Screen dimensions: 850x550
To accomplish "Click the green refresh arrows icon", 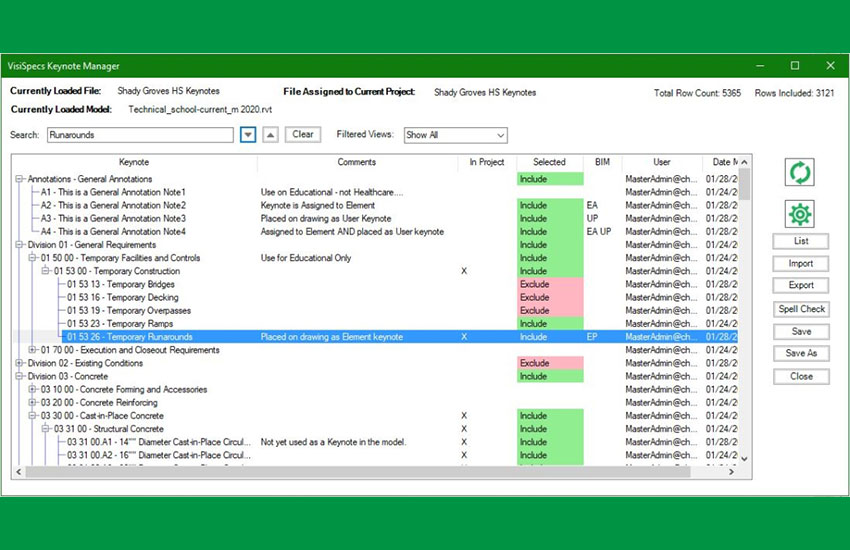I will (800, 172).
